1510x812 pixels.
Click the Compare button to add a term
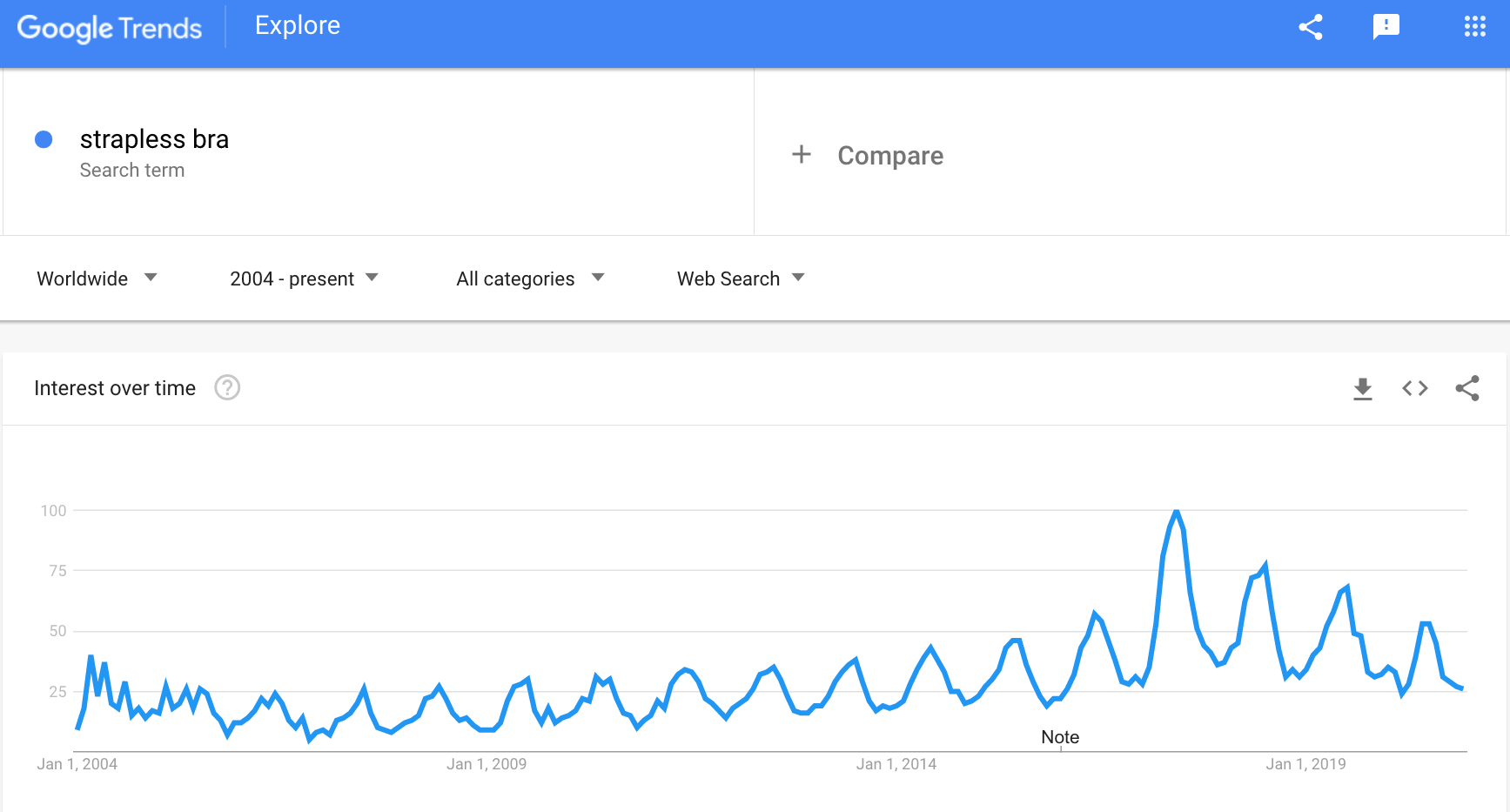(x=890, y=156)
